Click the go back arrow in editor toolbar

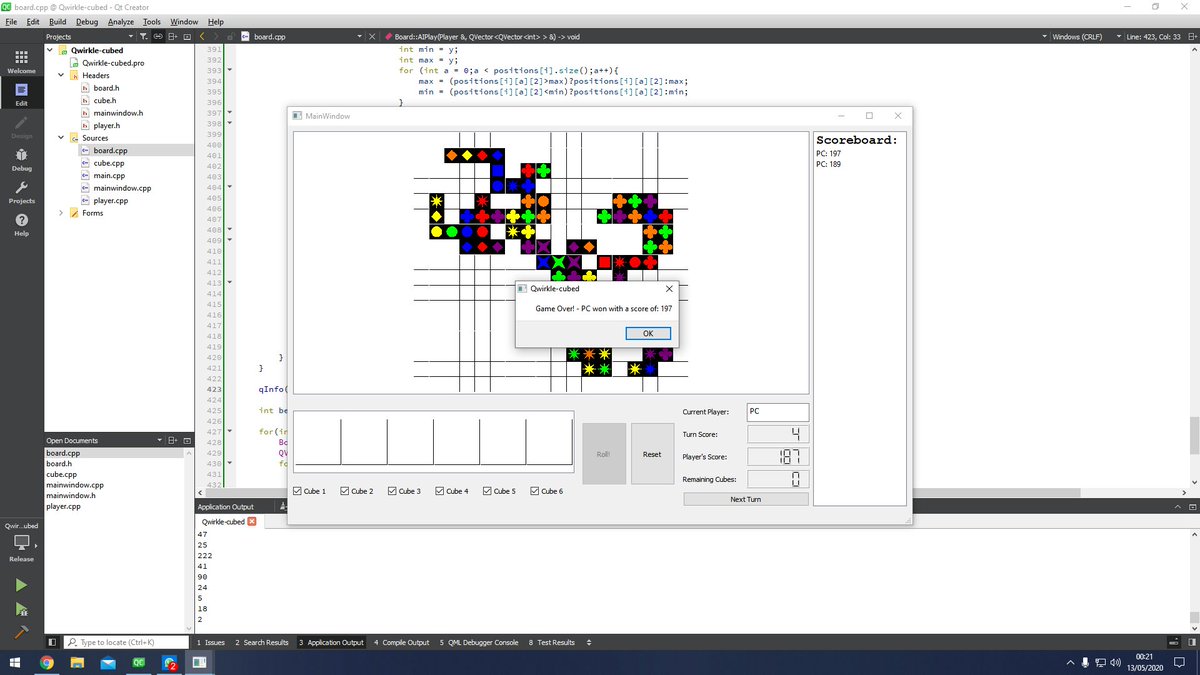203,36
